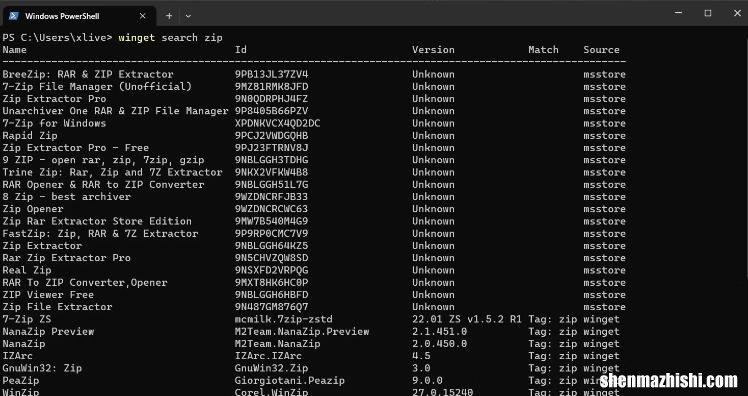Click the 'Match' column header
This screenshot has width=748, height=396.
[x=543, y=50]
